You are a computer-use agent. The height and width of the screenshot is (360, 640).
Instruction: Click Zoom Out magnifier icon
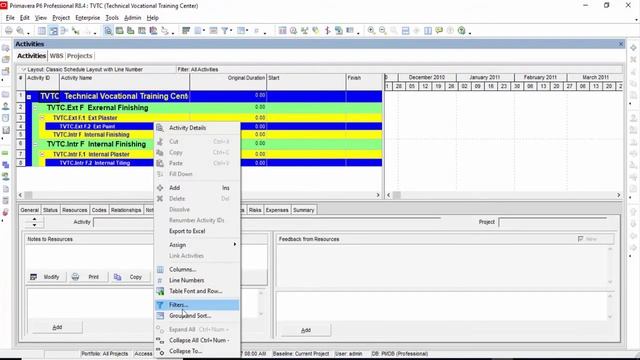click(382, 31)
